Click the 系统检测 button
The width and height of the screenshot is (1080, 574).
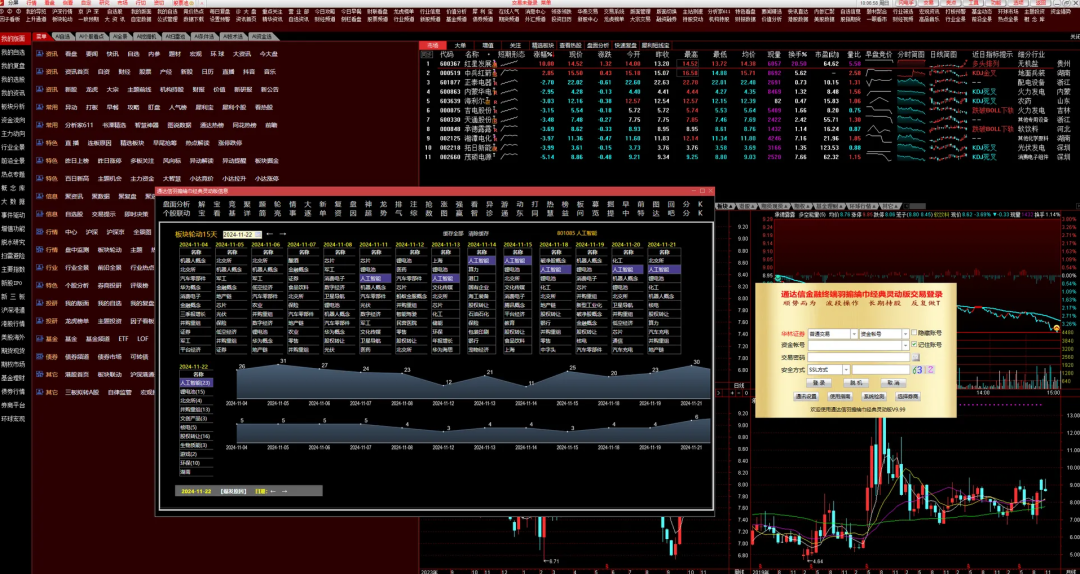tap(874, 397)
